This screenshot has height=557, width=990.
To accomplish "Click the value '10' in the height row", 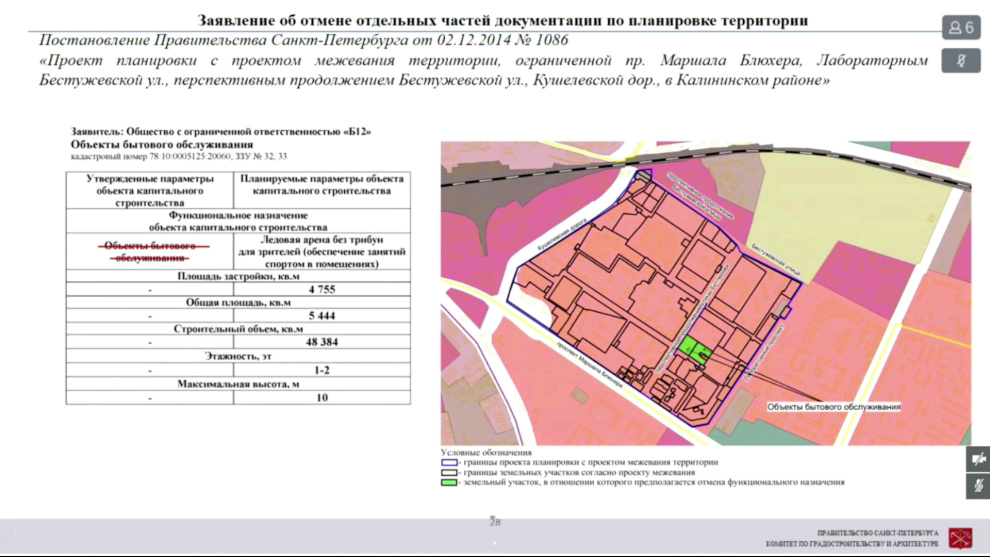I will 322,398.
